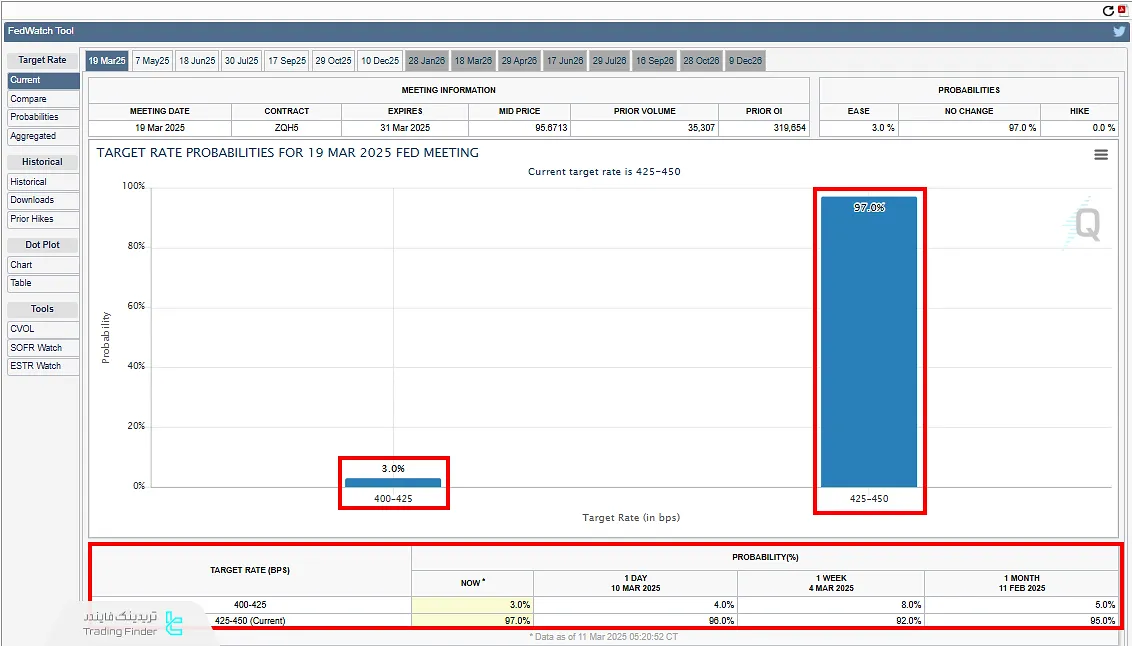Click the 425-450 probability bar

(868, 340)
